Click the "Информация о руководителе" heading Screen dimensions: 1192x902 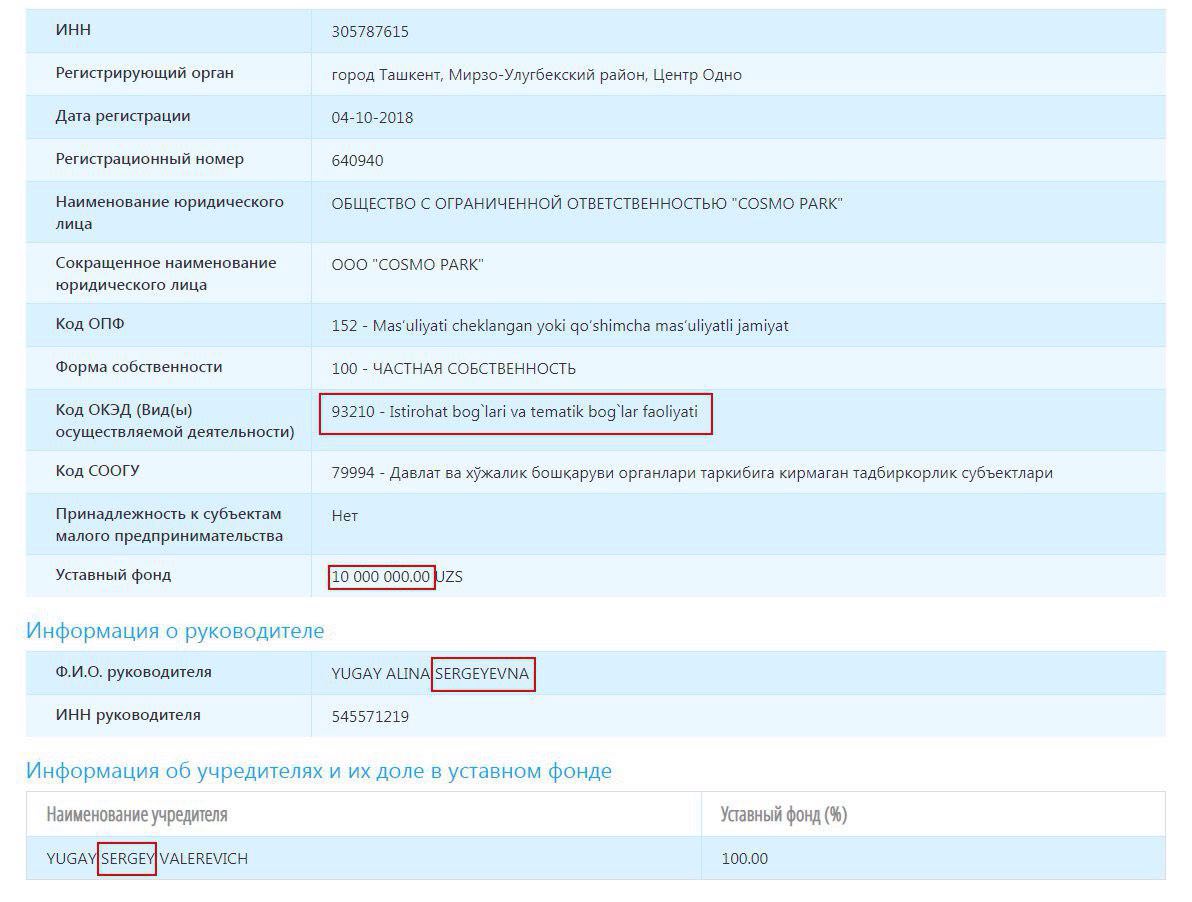point(175,631)
